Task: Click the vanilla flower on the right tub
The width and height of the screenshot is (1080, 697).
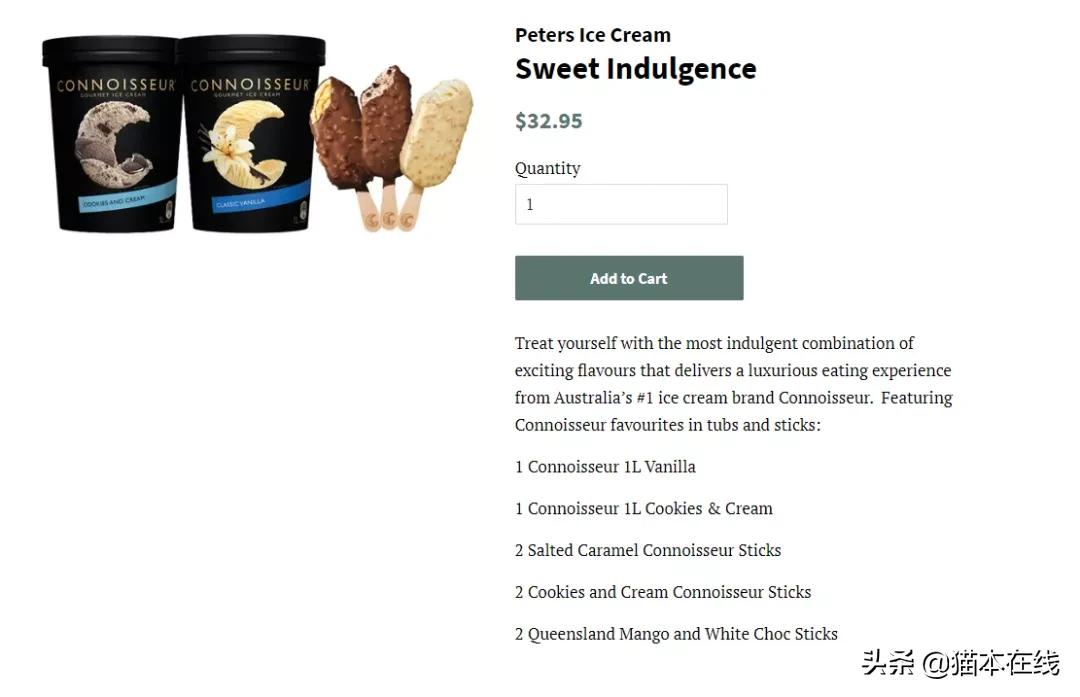Action: coord(228,148)
